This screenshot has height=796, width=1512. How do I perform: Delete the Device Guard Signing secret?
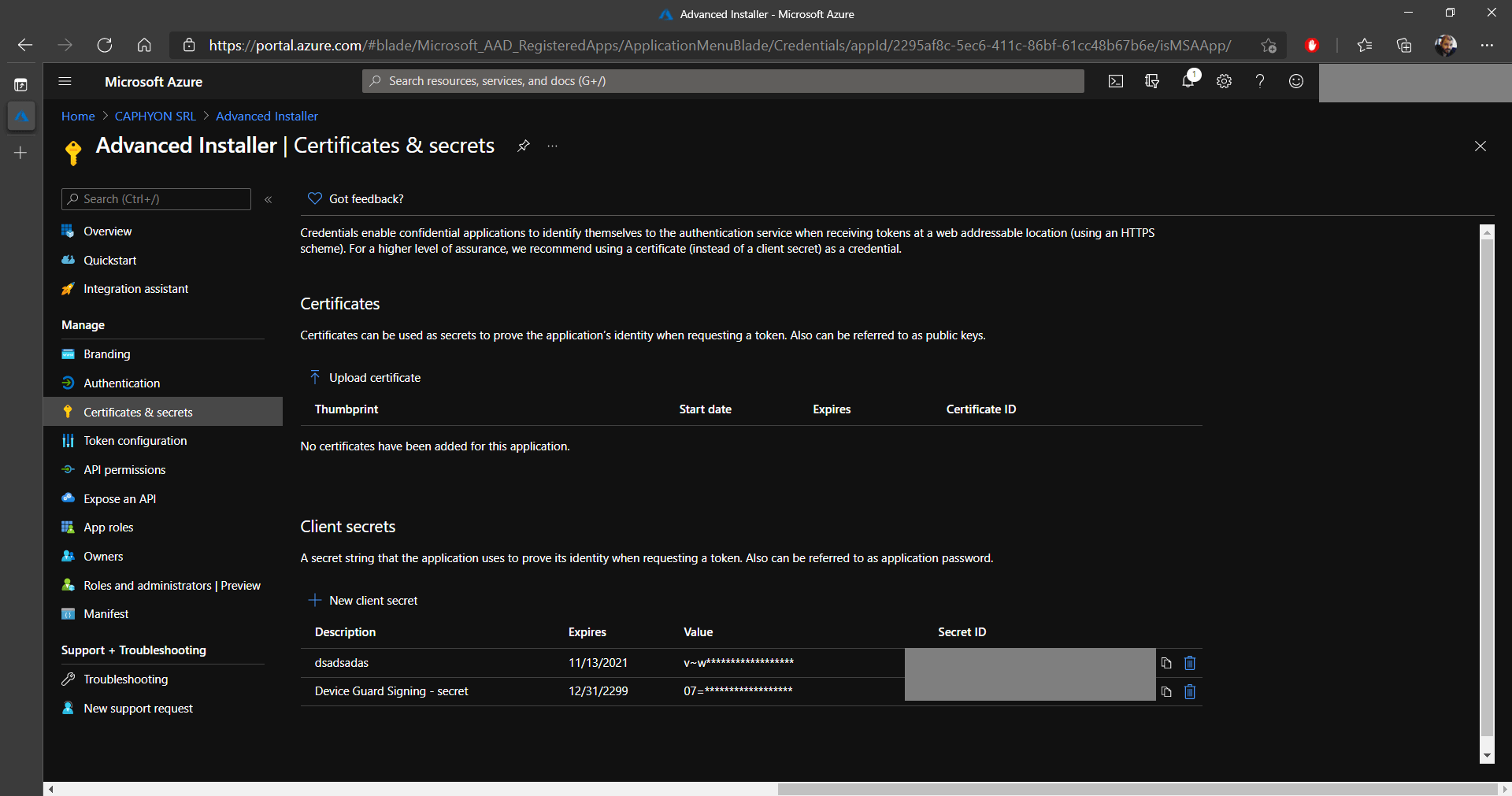click(x=1190, y=691)
